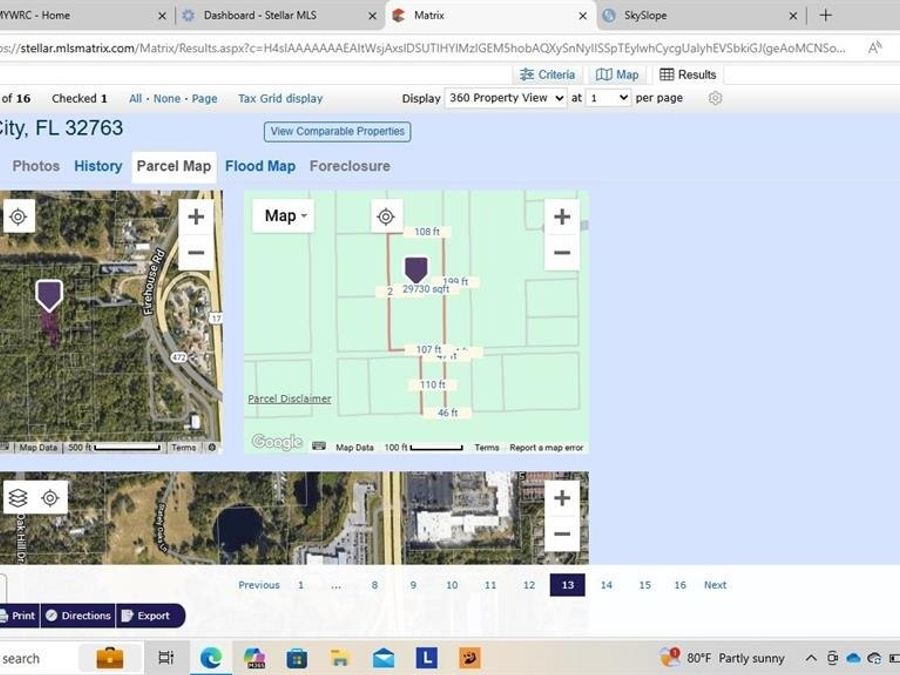Click the locate target icon on aerial map
This screenshot has height=675, width=900.
coord(19,216)
